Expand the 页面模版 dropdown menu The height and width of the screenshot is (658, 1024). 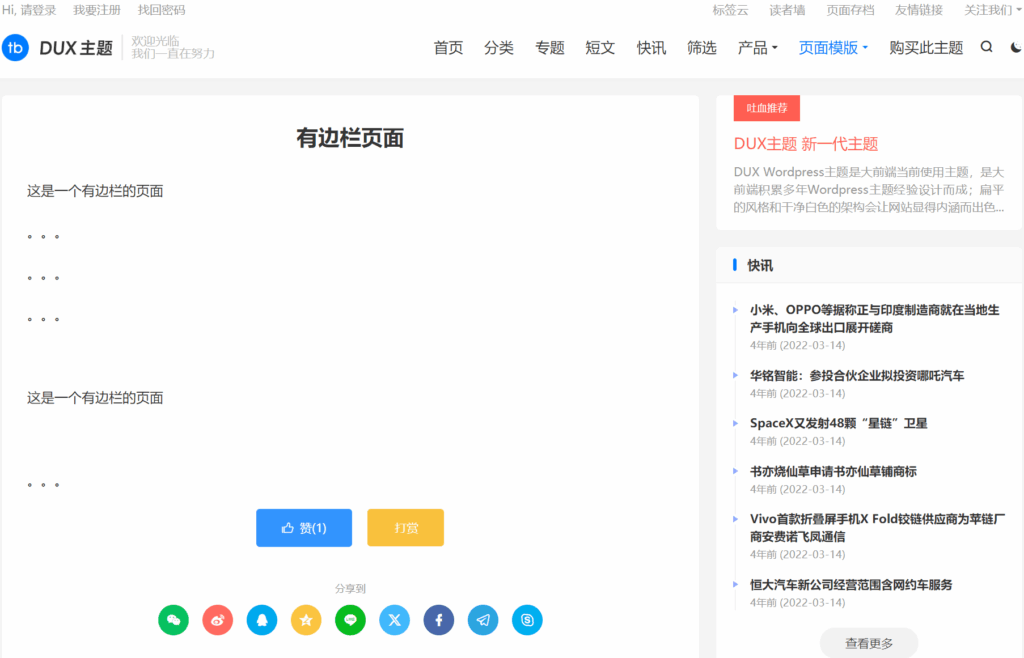coord(833,47)
